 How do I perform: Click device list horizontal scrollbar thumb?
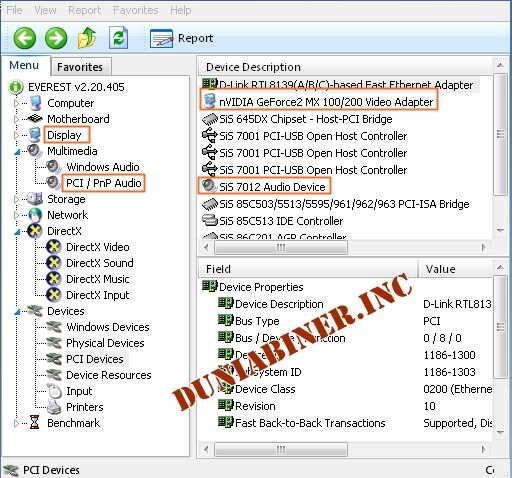tap(281, 247)
